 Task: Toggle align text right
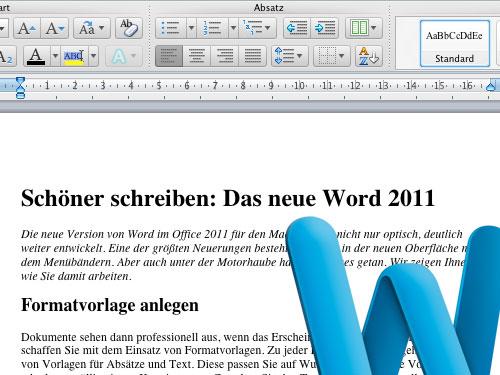(225, 56)
